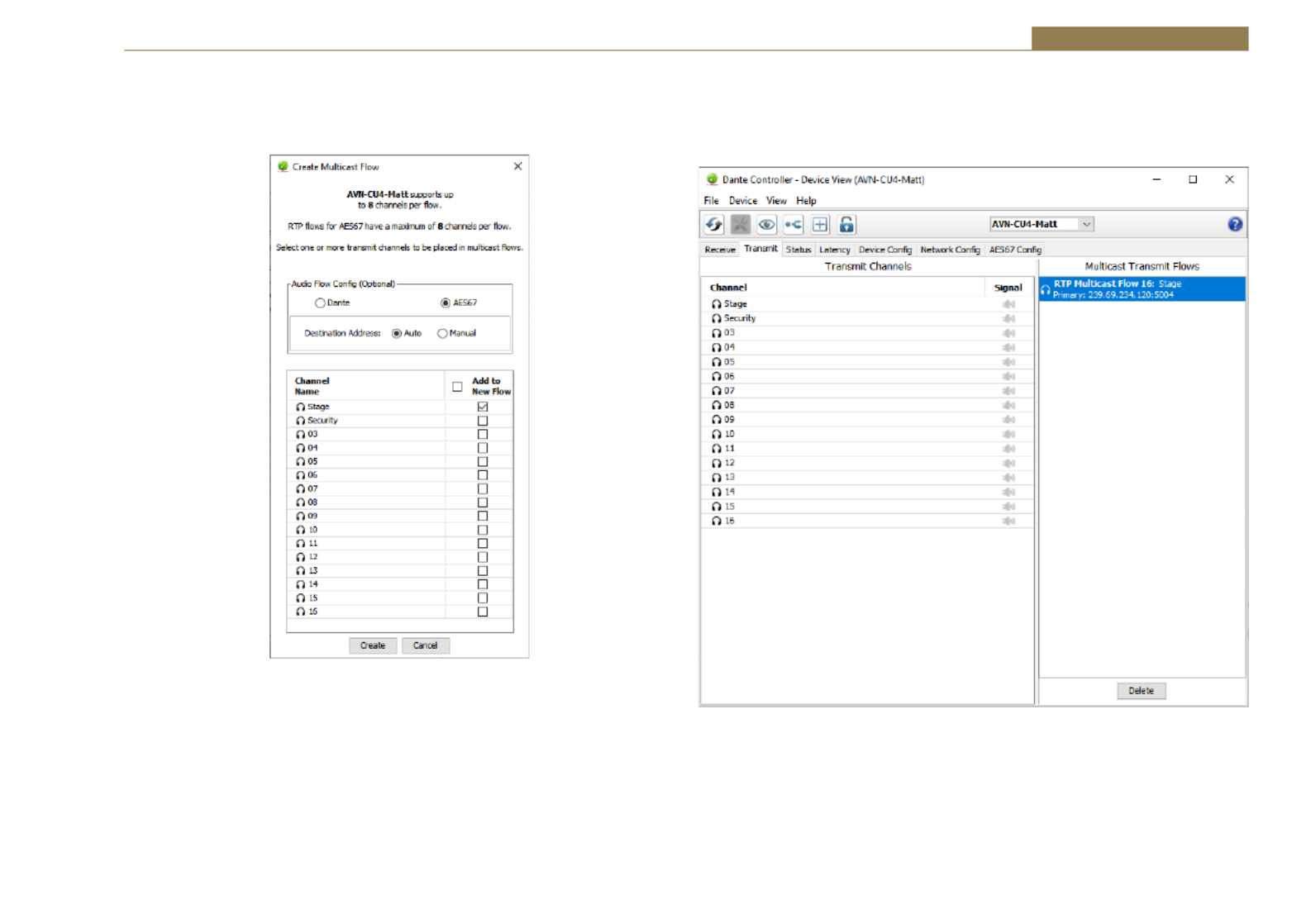Select the Dante audio flow radio button

[320, 303]
